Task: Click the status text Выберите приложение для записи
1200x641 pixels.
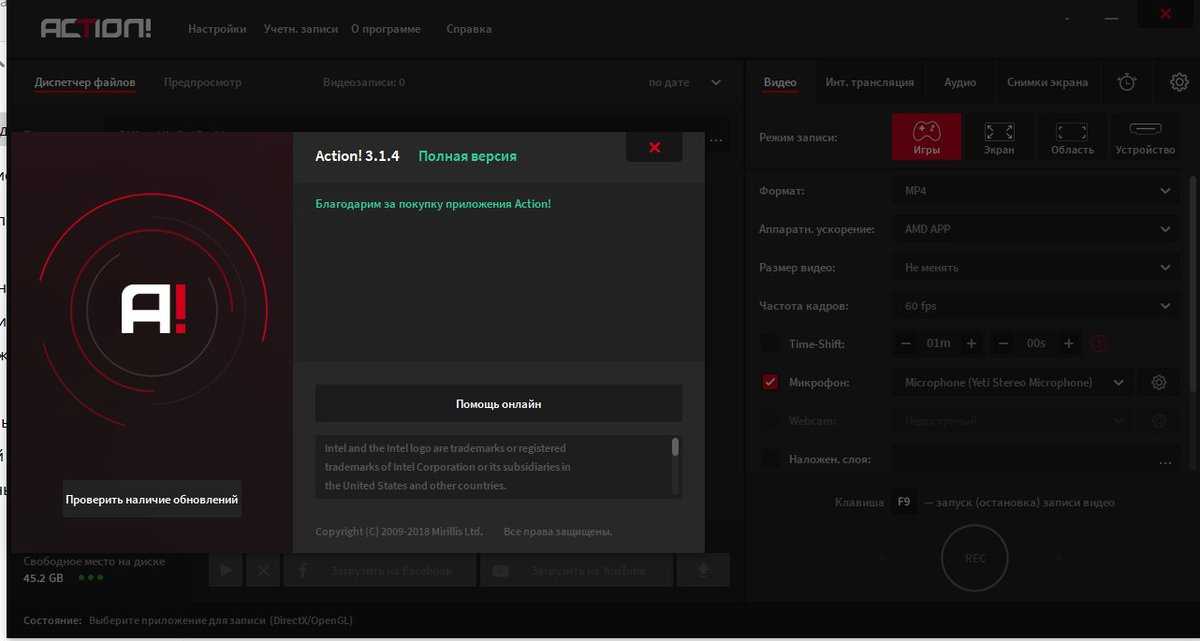Action: coord(221,621)
